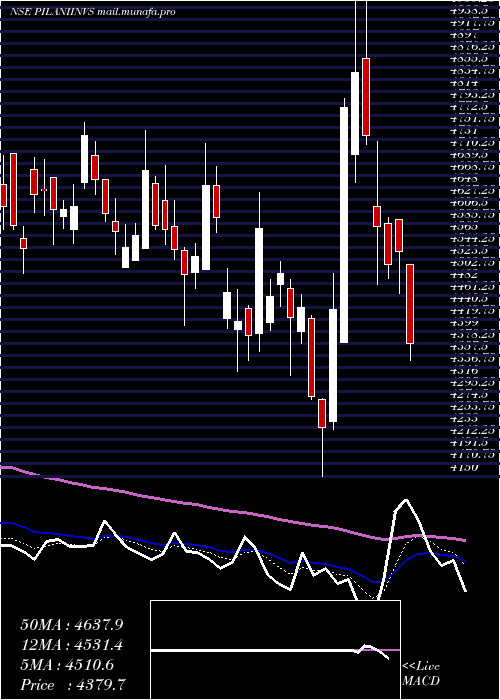This screenshot has width=500, height=700.
Task: Click the 4399 price axis label
Action: pos(464,323)
